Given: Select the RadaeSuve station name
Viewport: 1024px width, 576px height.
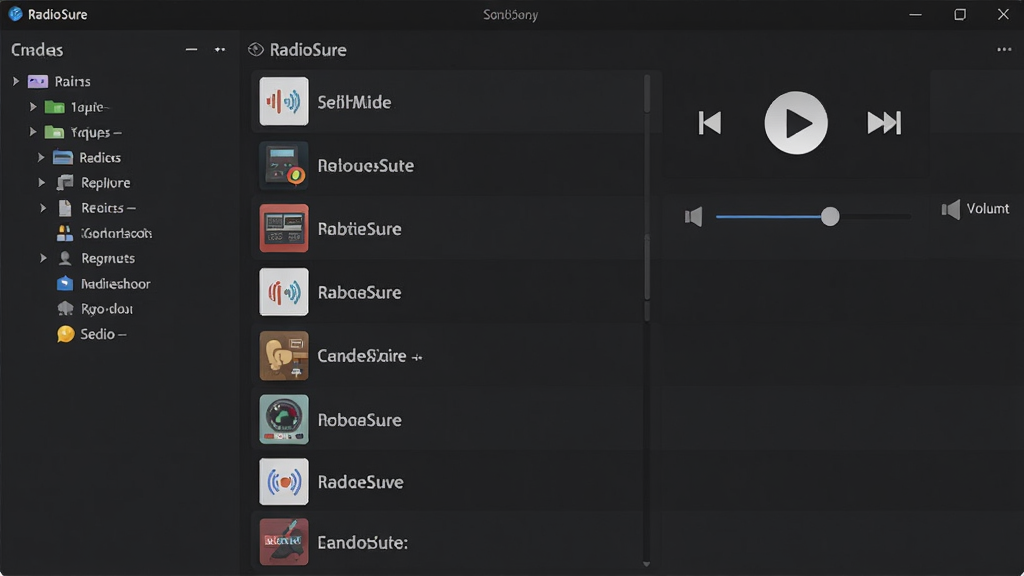Looking at the screenshot, I should [x=360, y=482].
